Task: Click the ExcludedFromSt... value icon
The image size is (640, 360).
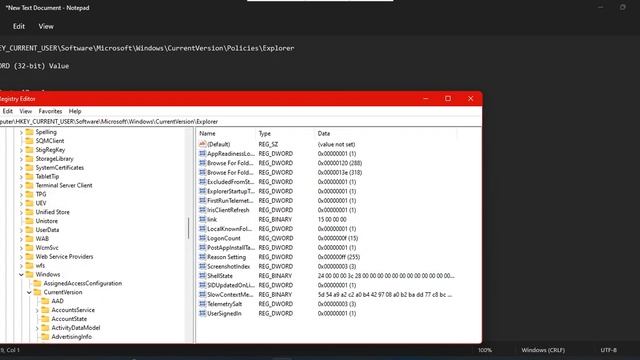Action: [202, 182]
